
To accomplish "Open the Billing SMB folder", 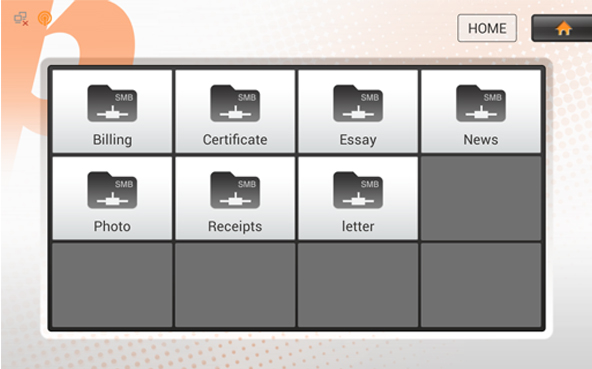I will click(112, 111).
